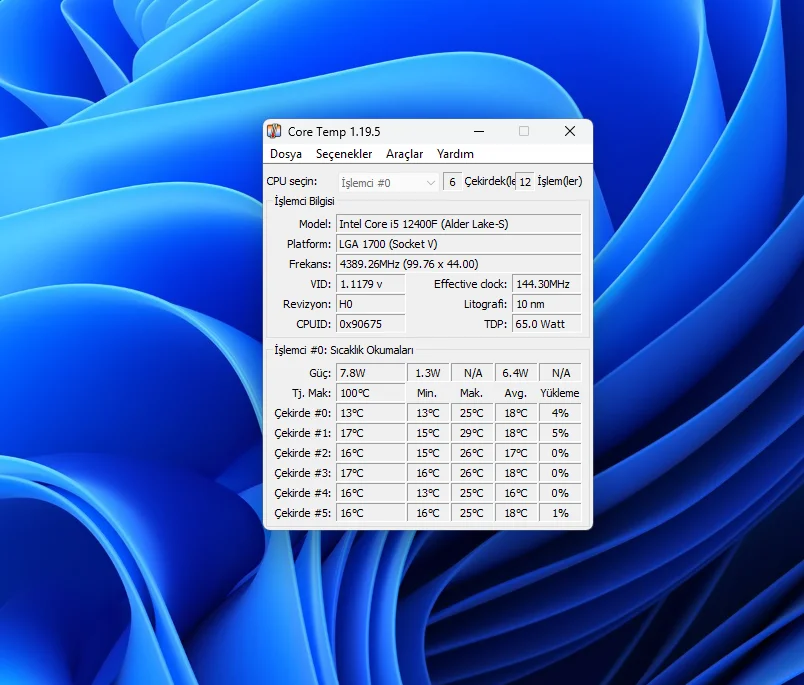This screenshot has width=804, height=685.
Task: Click the Tj. Mak value 100°C
Action: tap(371, 393)
